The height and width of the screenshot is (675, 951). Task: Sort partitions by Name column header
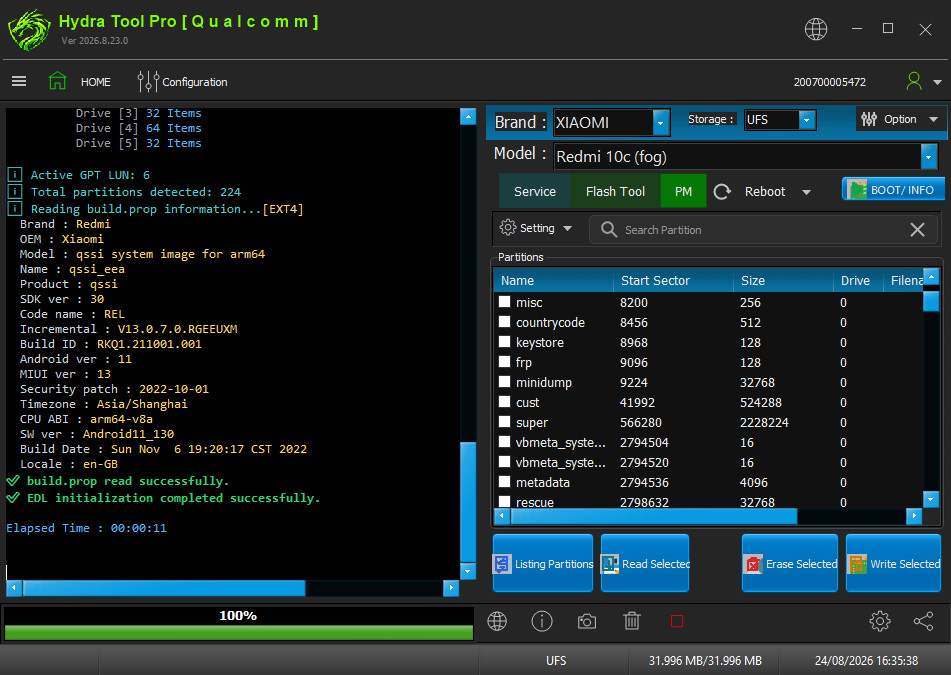click(x=554, y=280)
